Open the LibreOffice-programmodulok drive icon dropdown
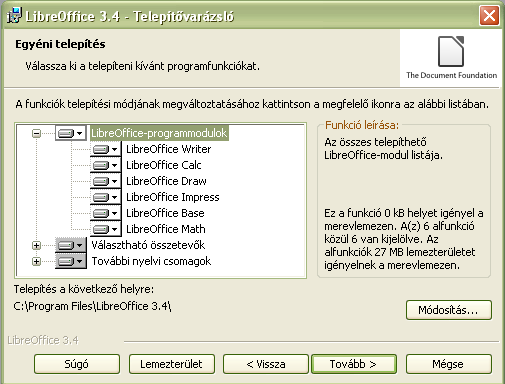Viewport: 505px width, 384px height. (71, 133)
